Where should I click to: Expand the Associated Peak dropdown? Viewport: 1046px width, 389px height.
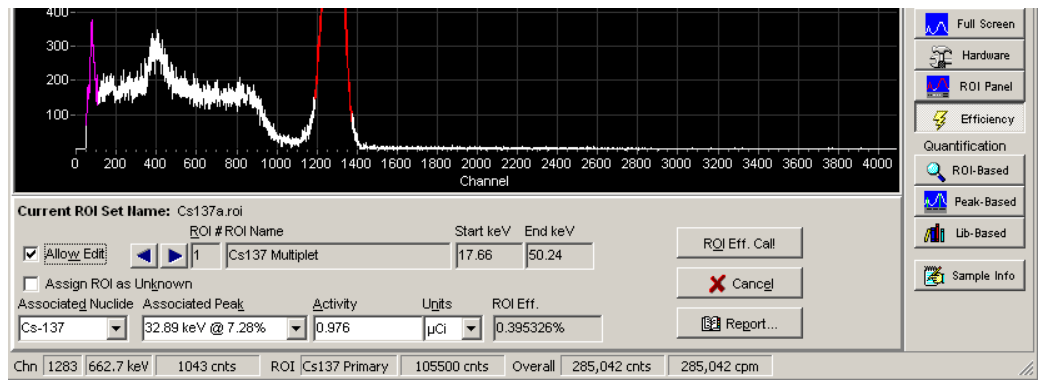click(x=296, y=328)
